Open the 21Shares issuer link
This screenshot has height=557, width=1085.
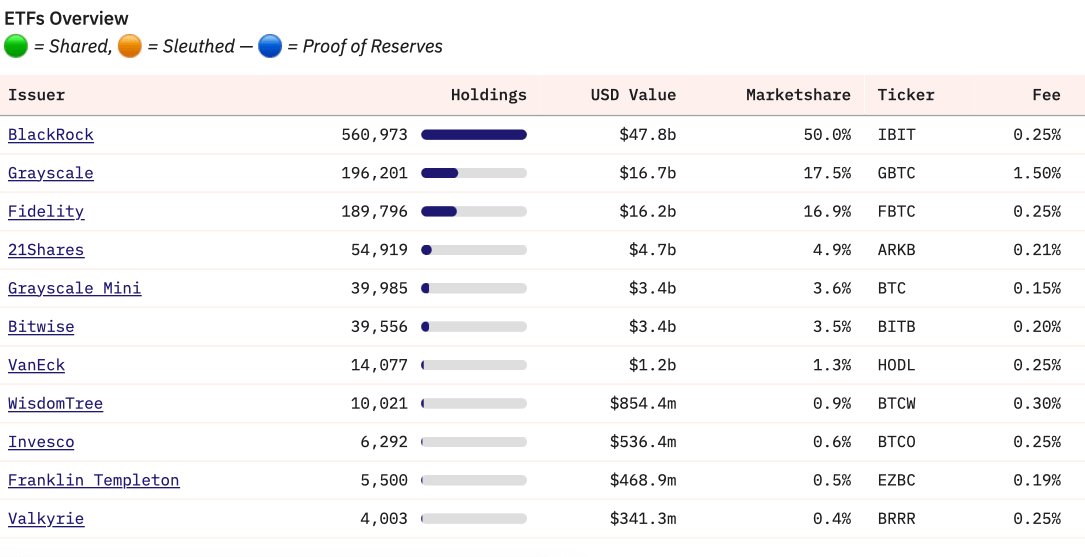pos(46,250)
